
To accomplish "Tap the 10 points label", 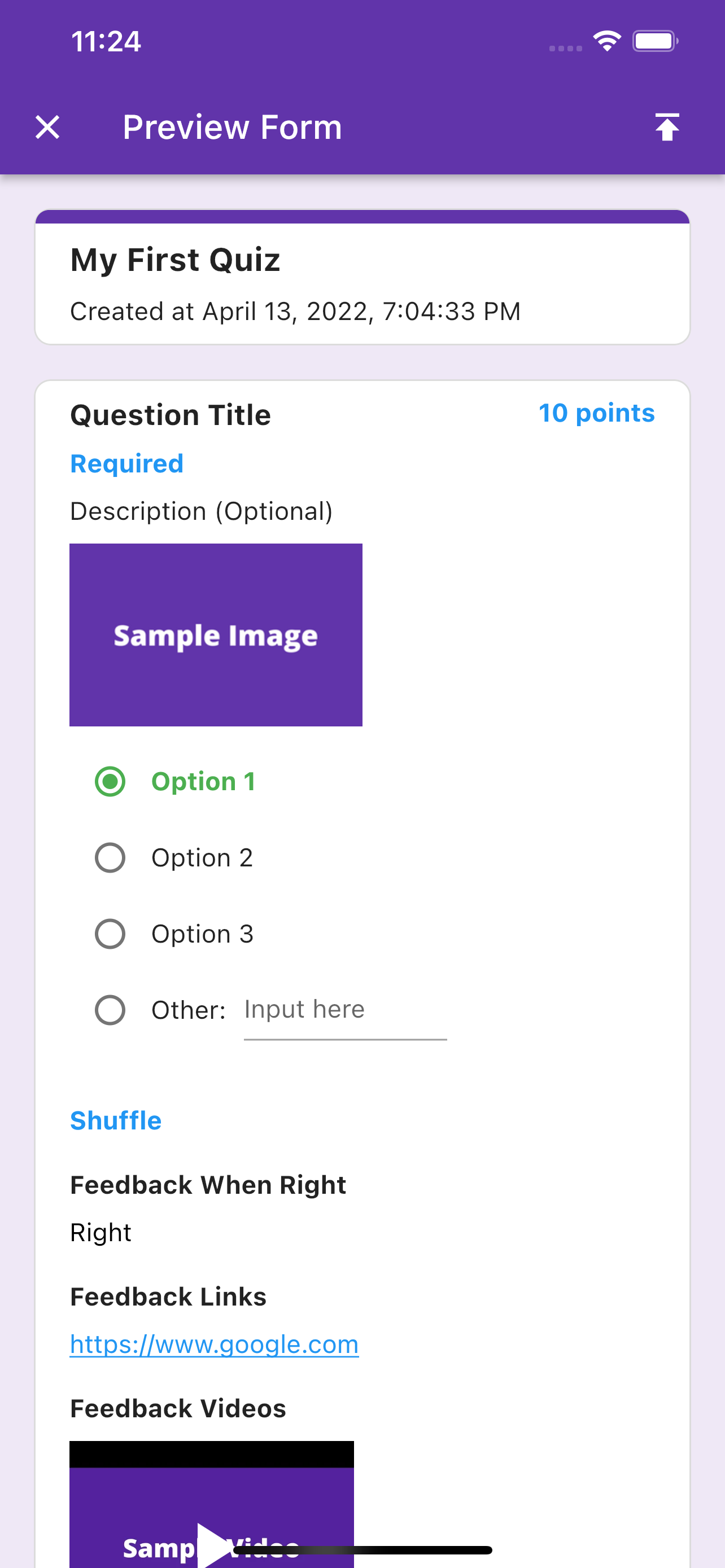I will tap(597, 413).
